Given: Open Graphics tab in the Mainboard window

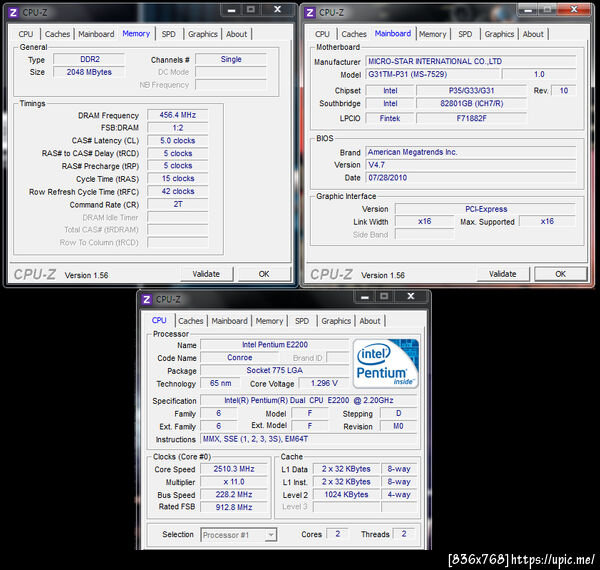Looking at the screenshot, I should click(499, 34).
